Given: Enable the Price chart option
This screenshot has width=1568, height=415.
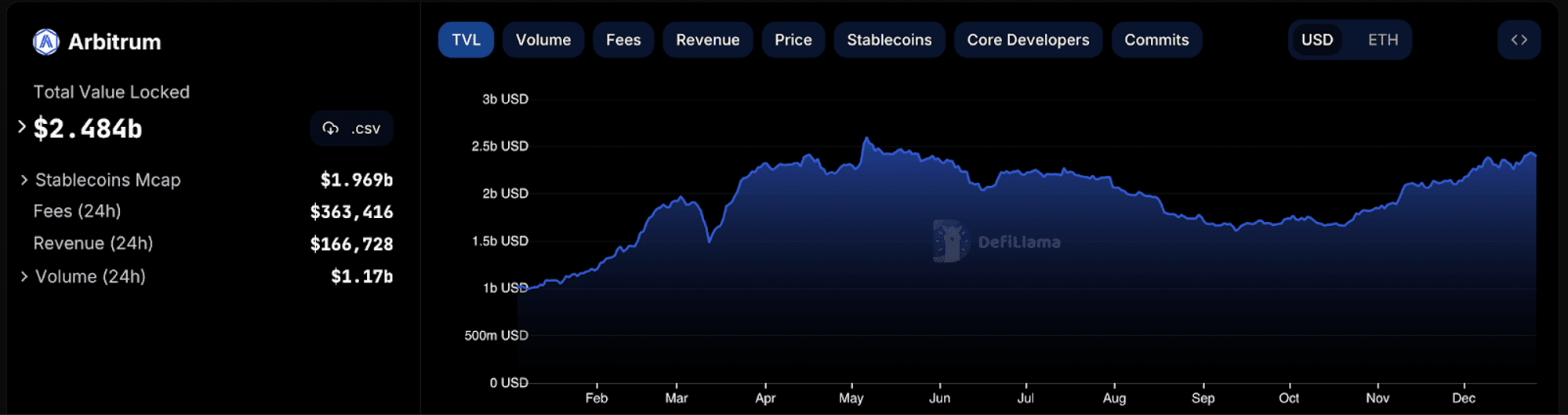Looking at the screenshot, I should coord(793,40).
